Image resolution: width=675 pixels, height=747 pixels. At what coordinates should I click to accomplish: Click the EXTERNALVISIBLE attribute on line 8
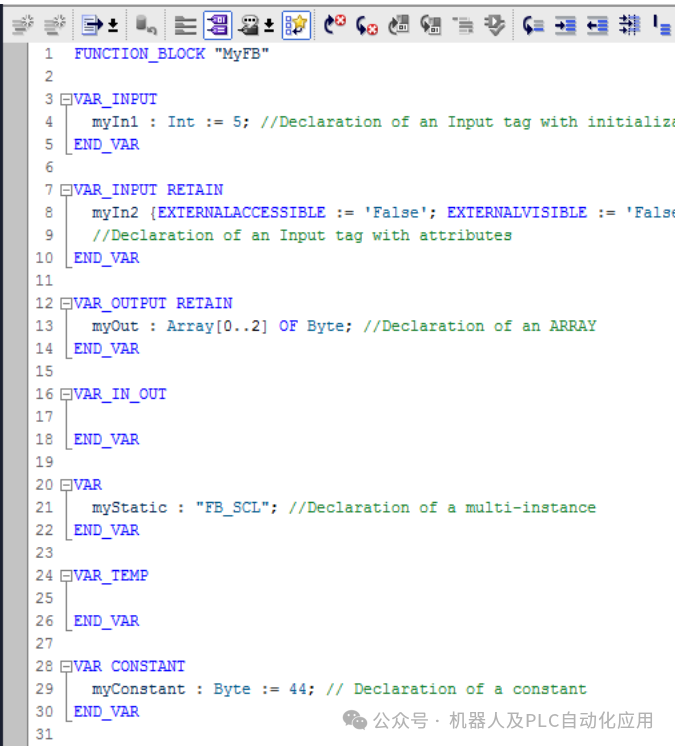tap(517, 212)
